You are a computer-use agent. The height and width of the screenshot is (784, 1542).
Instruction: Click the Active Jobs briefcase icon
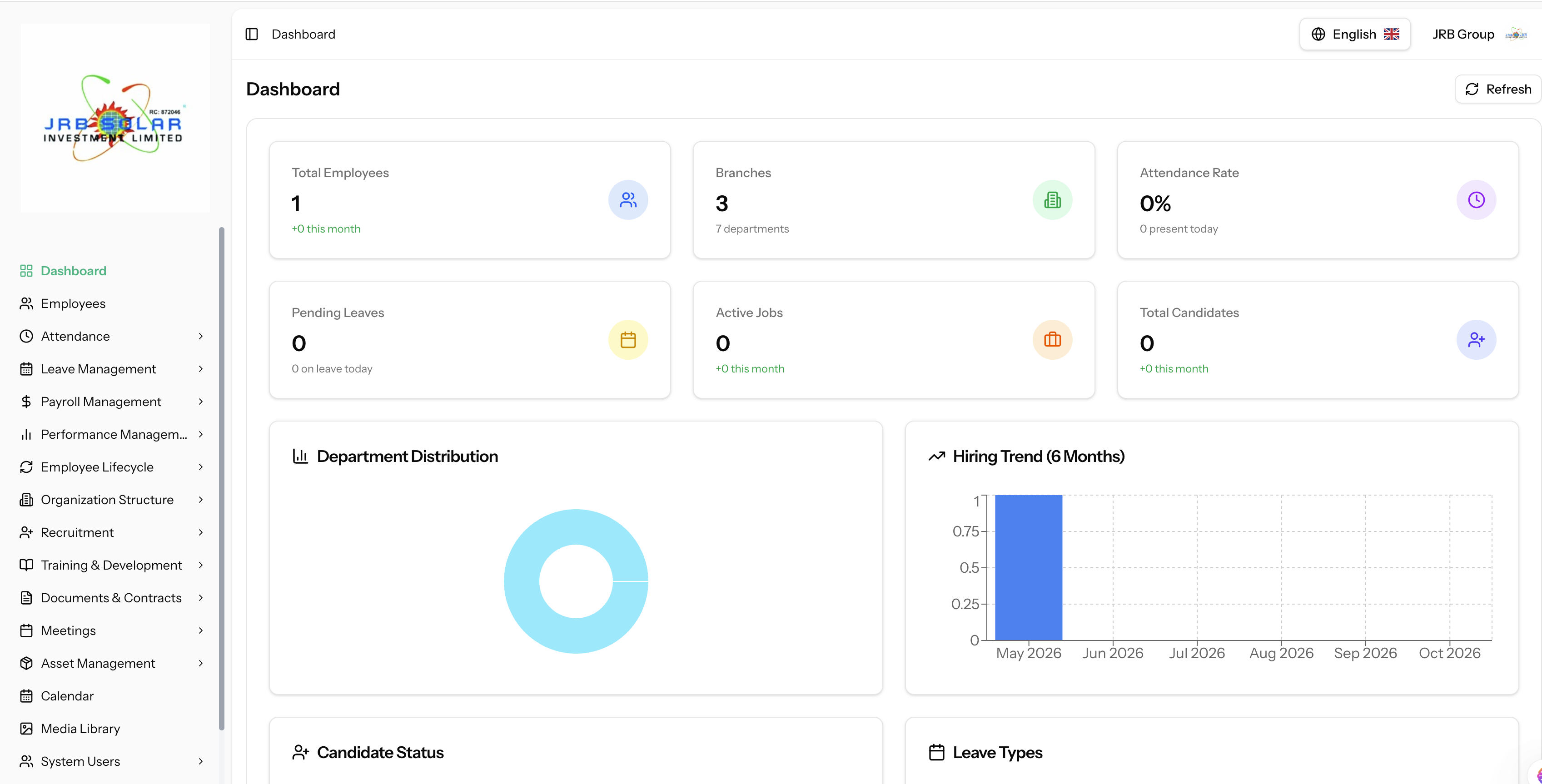pyautogui.click(x=1052, y=340)
